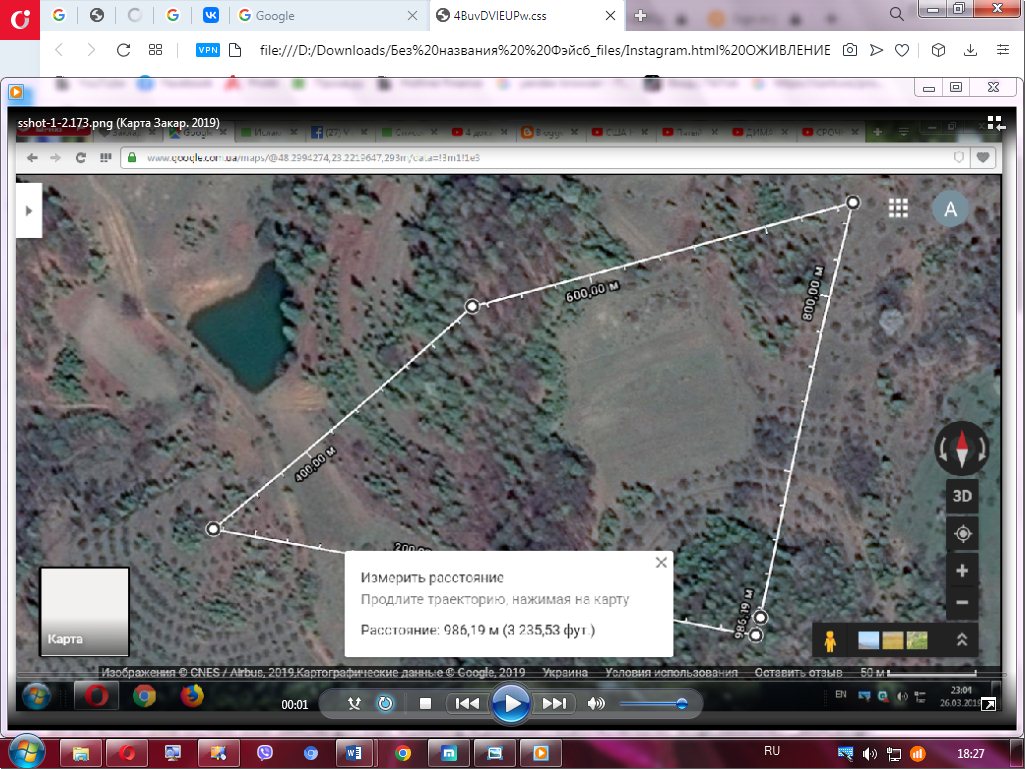
Task: Stop playback in the media player
Action: [425, 704]
